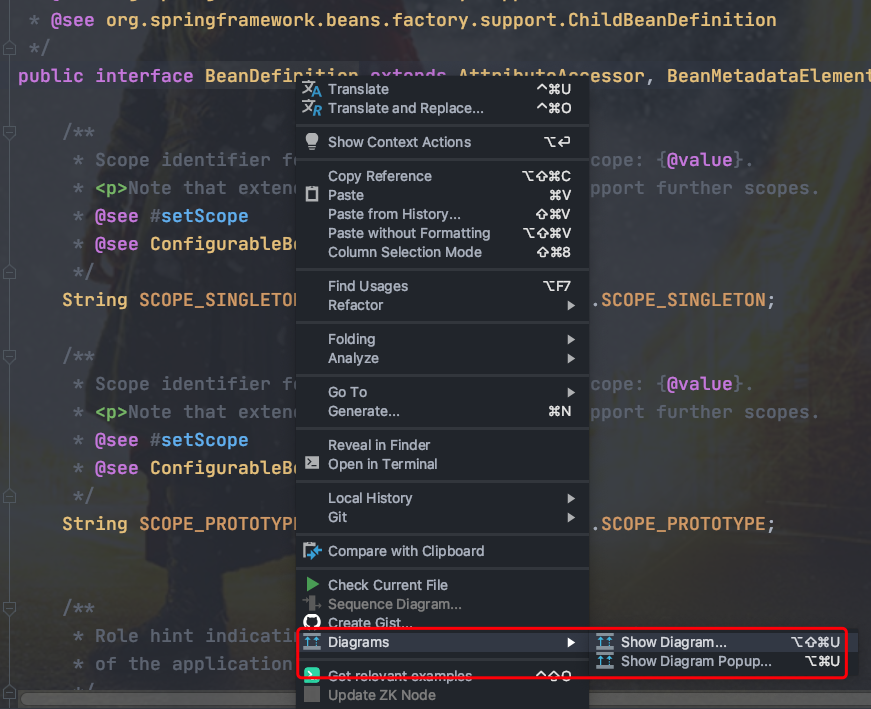
Task: Expand the Git submenu arrow
Action: point(570,517)
